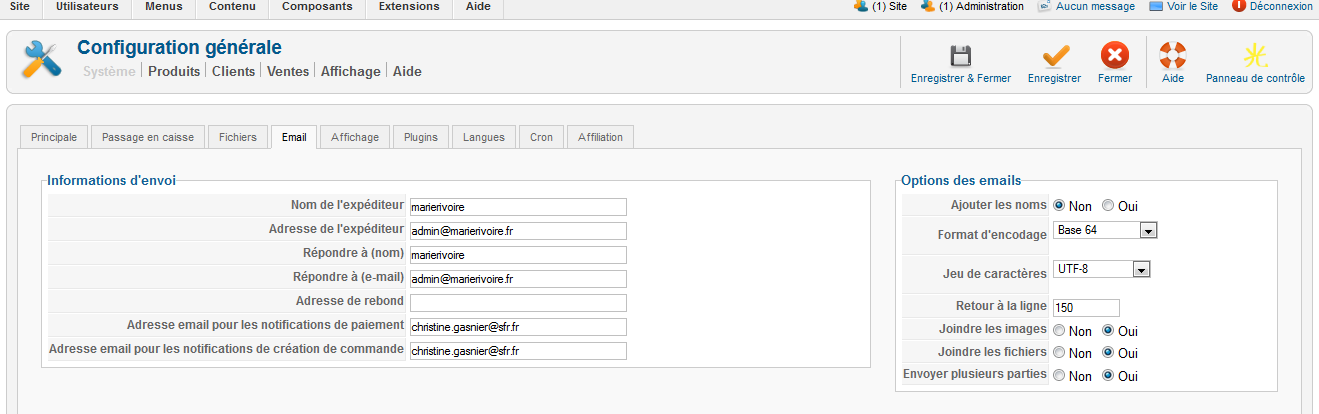Click the Aucun message link
The width and height of the screenshot is (1319, 414).
[1095, 7]
